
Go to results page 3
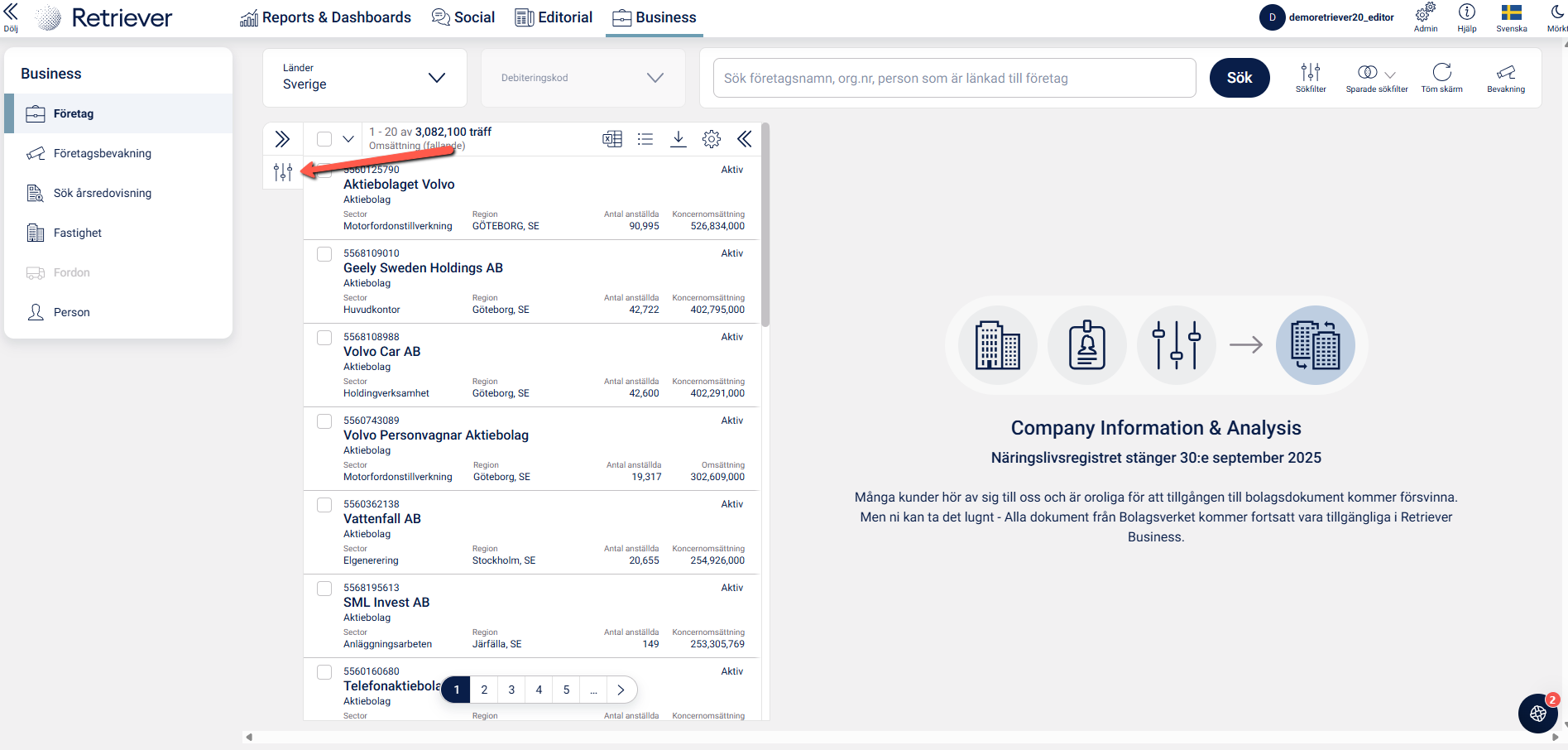[x=511, y=690]
